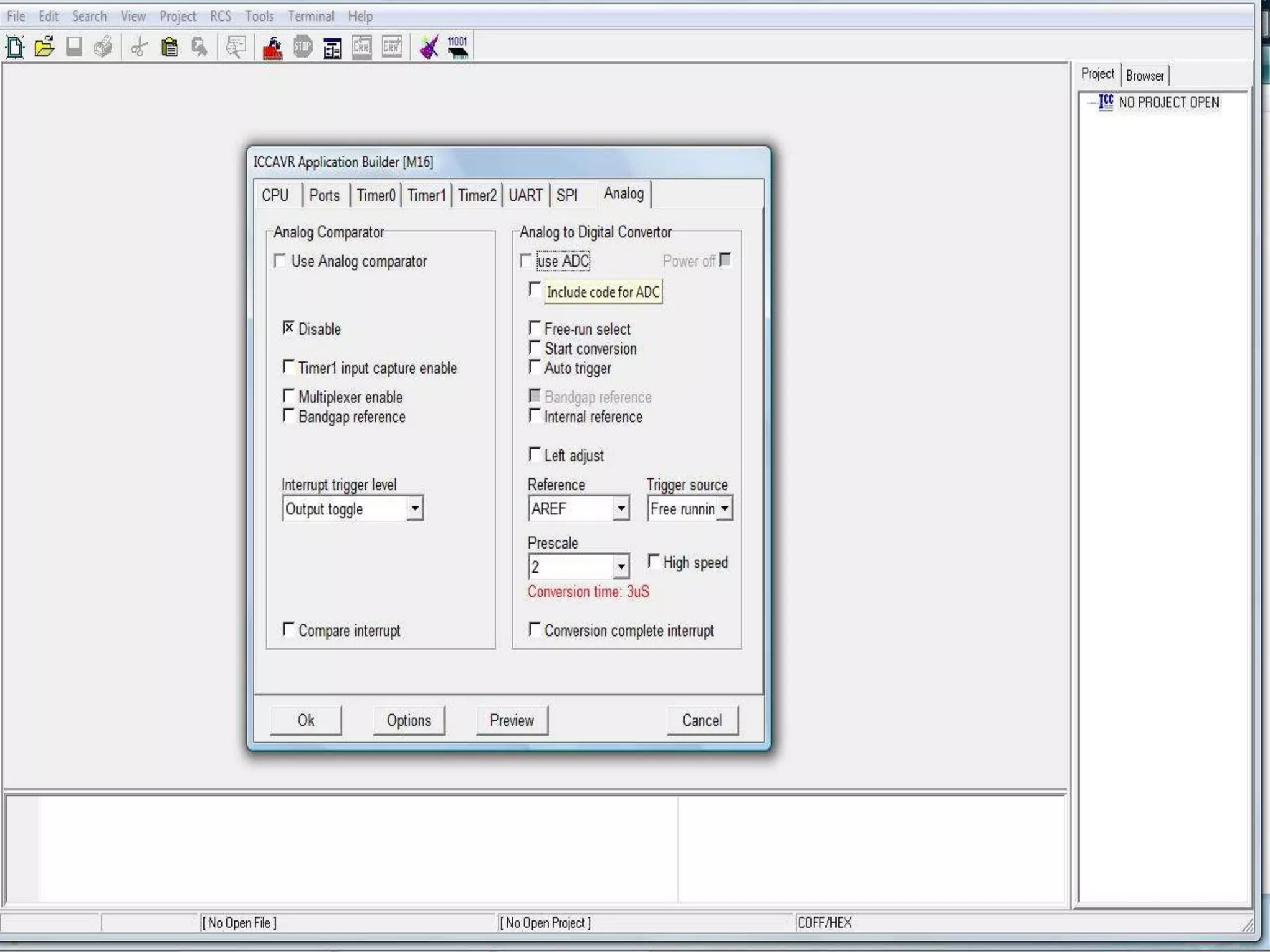Open the AREF Reference dropdown
The image size is (1270, 952).
point(621,509)
